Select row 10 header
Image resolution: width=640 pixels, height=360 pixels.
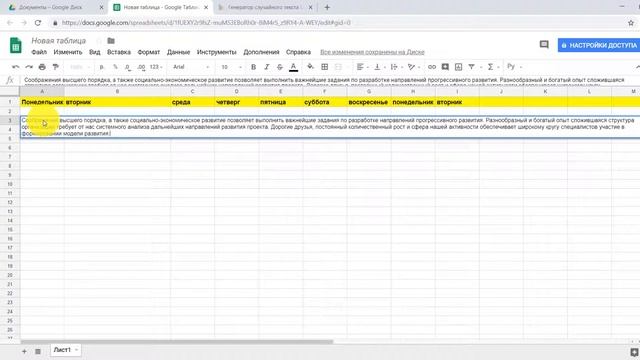(x=10, y=184)
